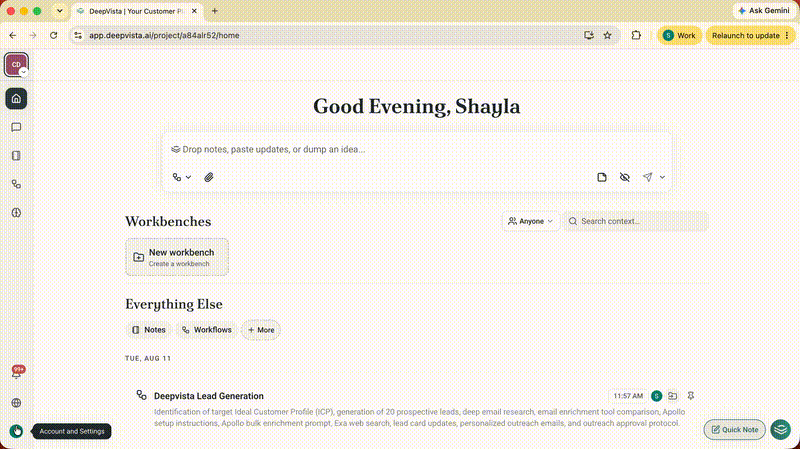This screenshot has height=449, width=800.
Task: Click the address bar URL
Action: coord(164,35)
